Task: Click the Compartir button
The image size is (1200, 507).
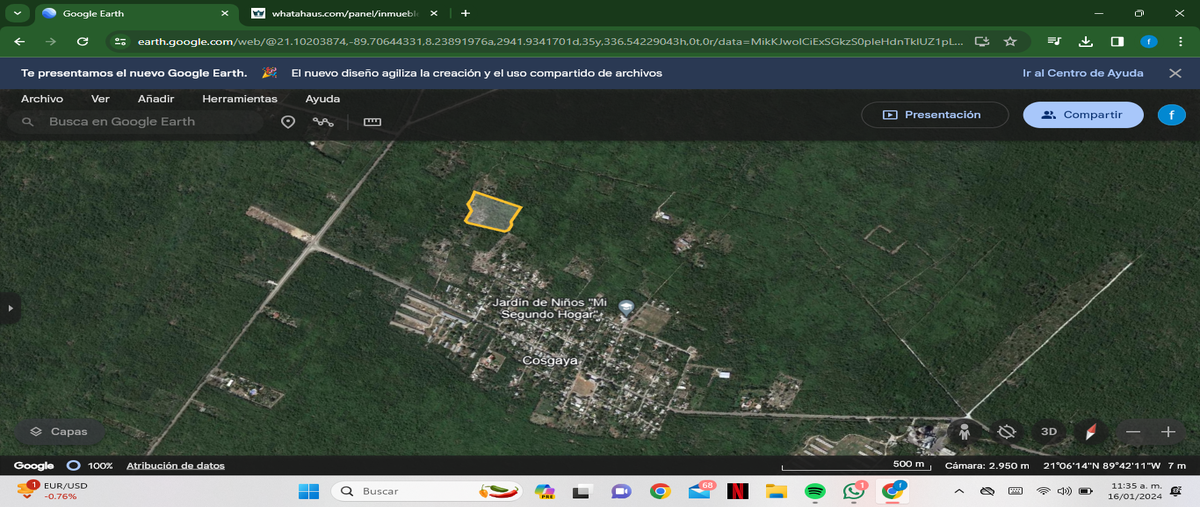Action: point(1082,115)
